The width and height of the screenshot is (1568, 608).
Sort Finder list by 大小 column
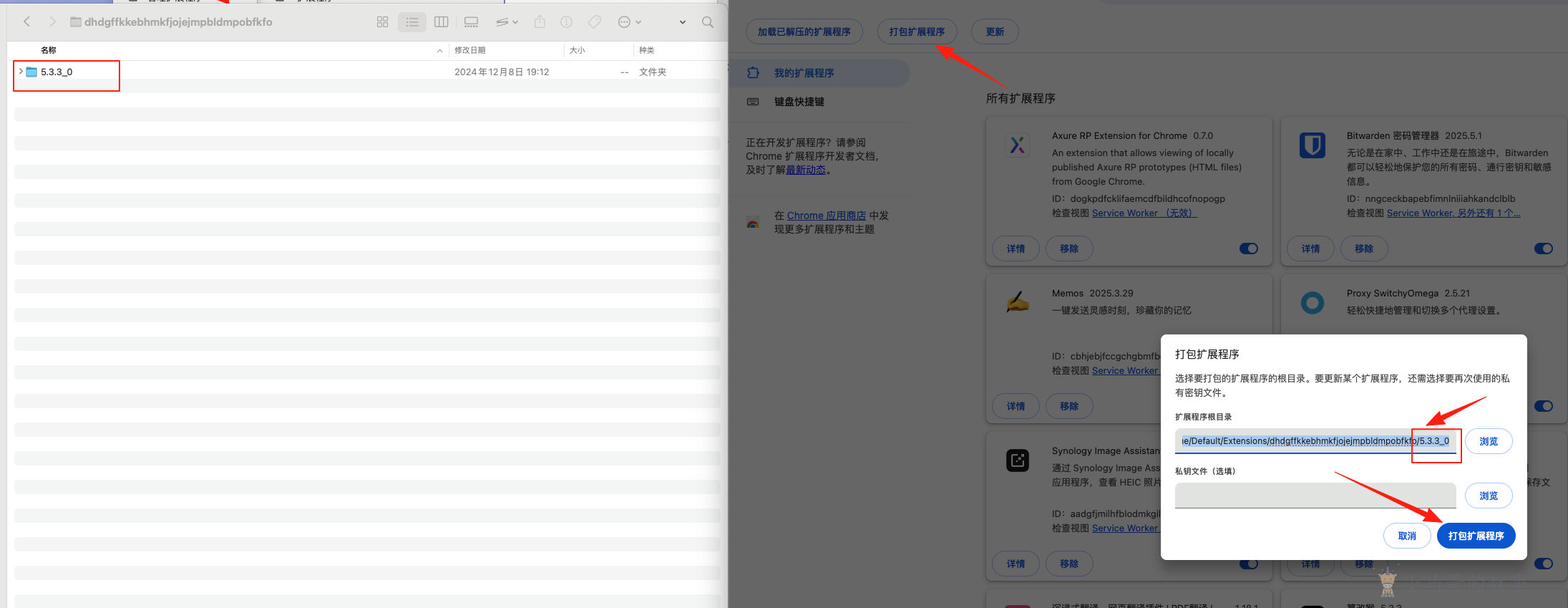[578, 50]
